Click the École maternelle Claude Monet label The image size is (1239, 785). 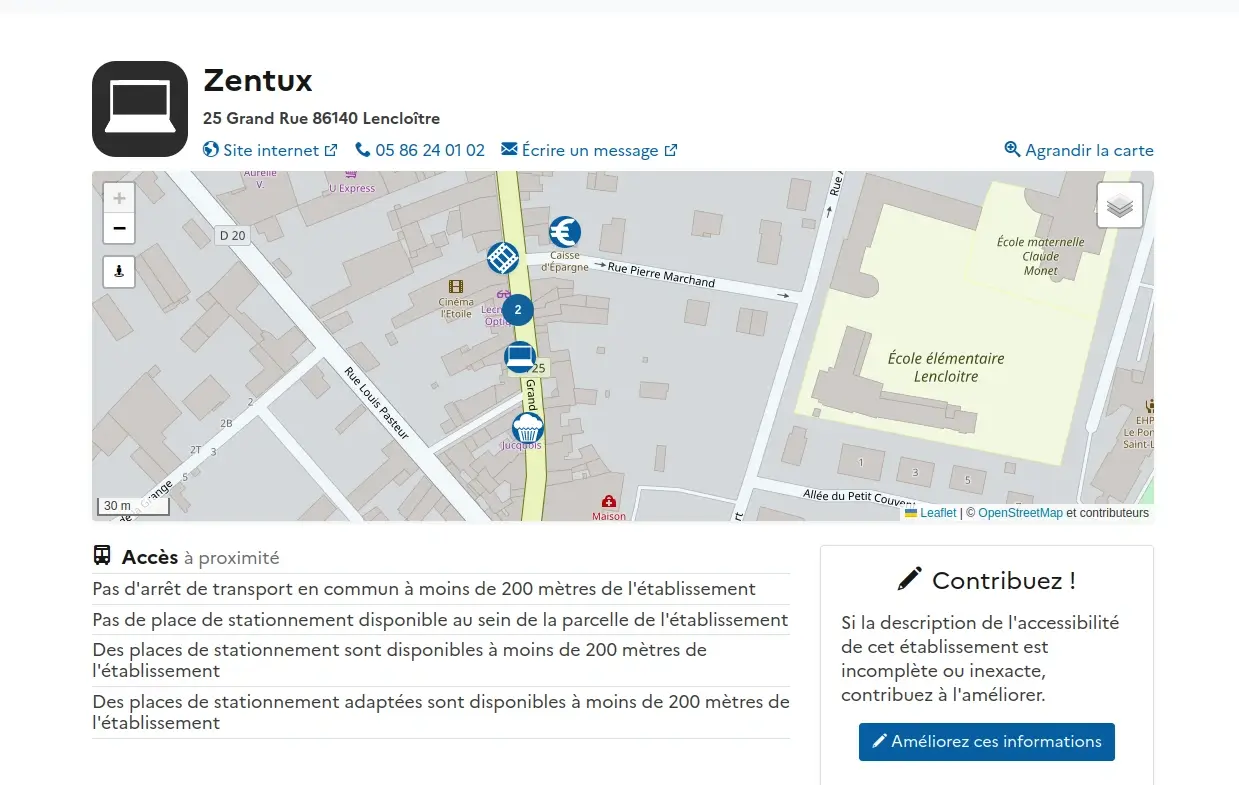1040,256
